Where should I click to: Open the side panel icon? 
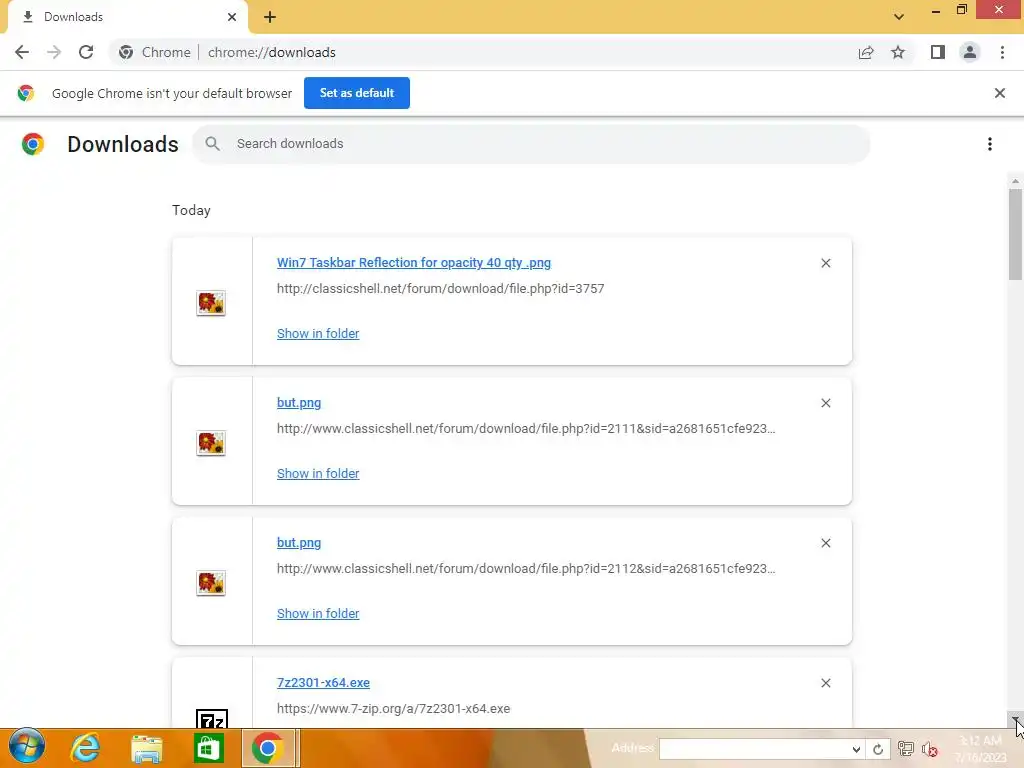click(938, 52)
